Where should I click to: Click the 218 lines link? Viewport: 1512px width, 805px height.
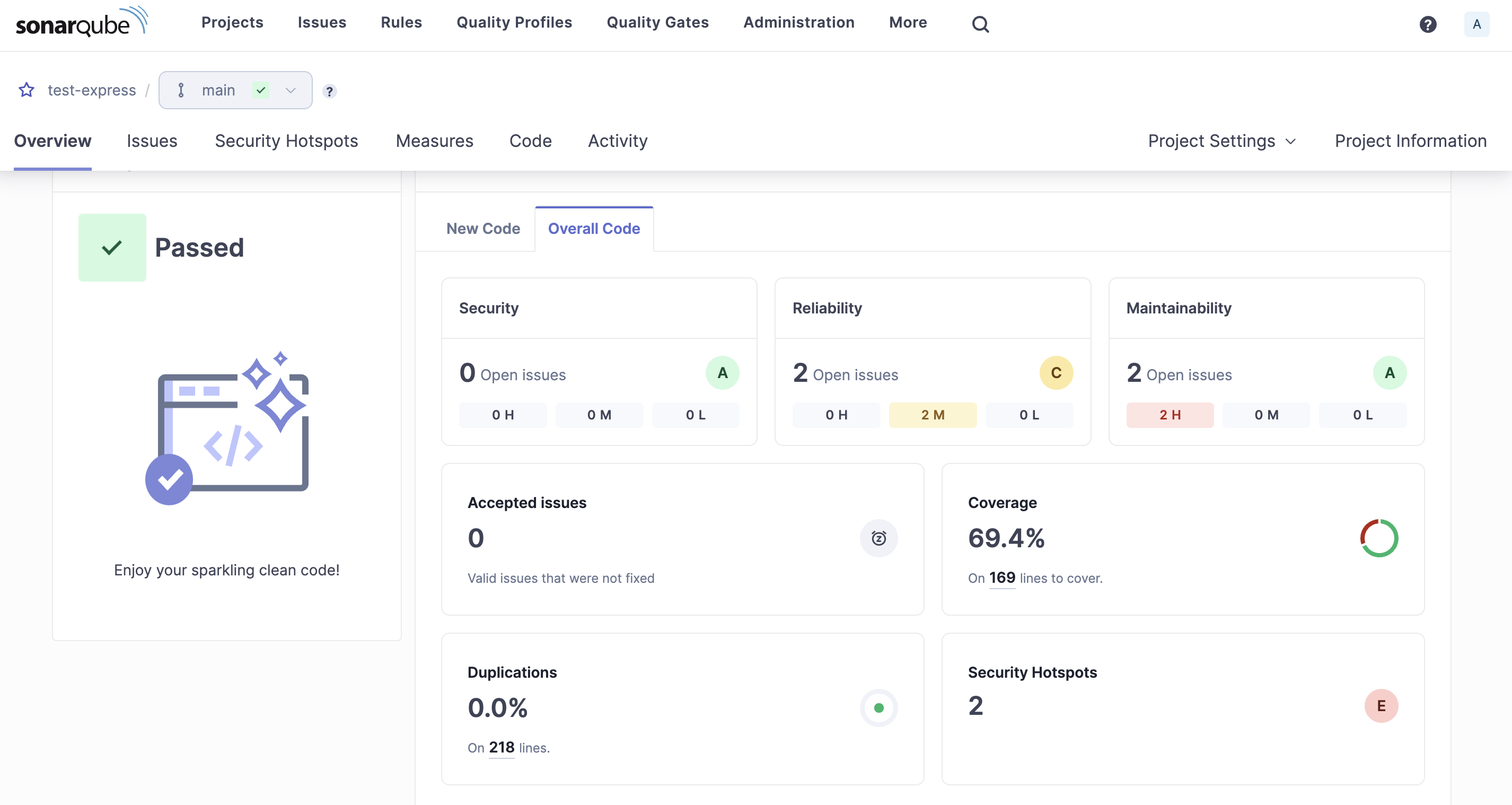pos(502,747)
